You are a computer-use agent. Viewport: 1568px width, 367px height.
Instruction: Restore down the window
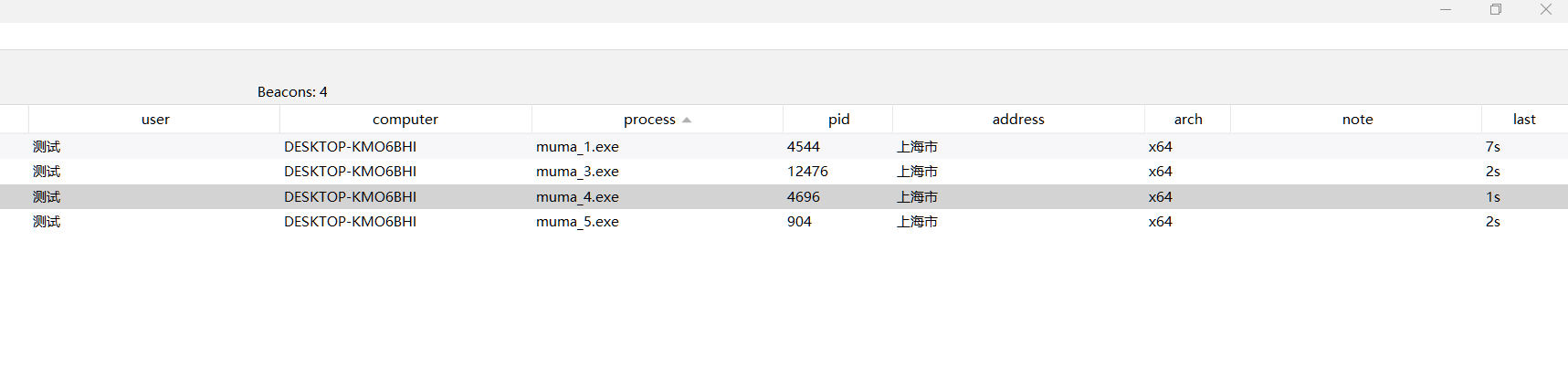(x=1496, y=10)
